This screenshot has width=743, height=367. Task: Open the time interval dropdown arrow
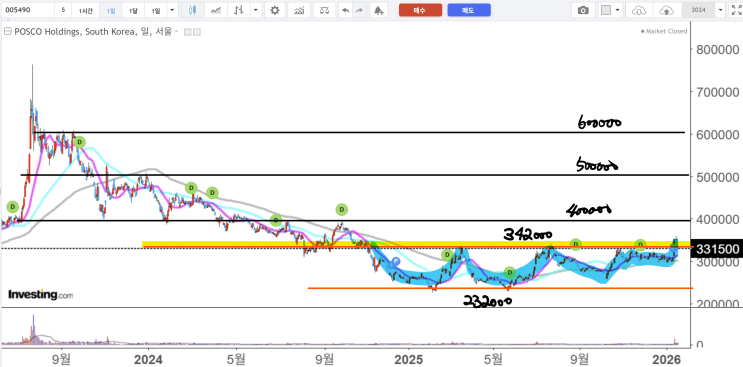tap(172, 10)
